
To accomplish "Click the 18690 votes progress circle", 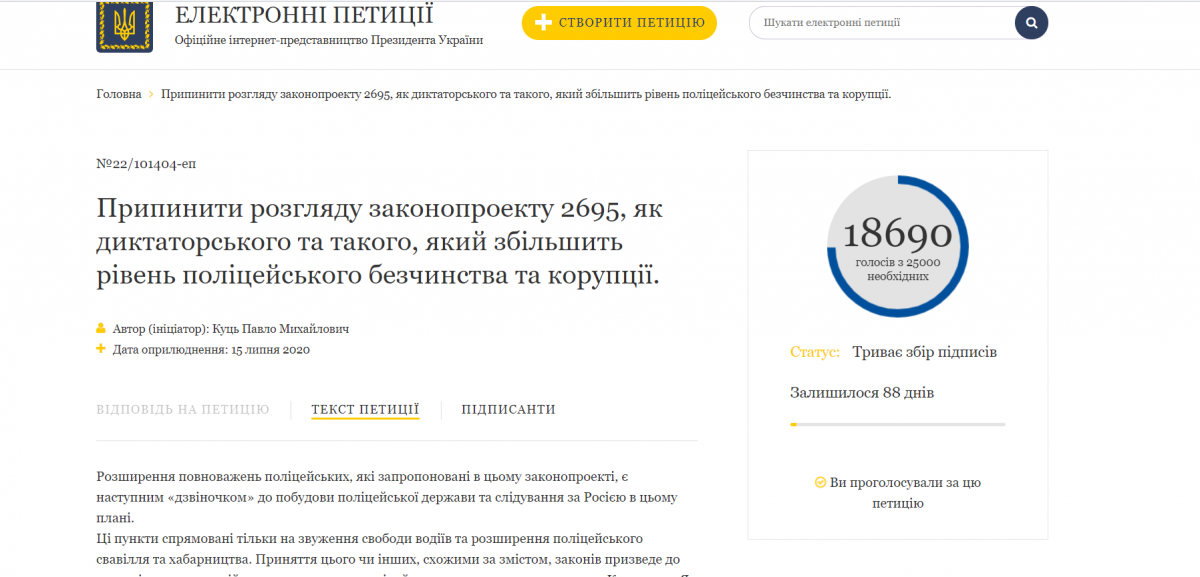I will pos(897,246).
